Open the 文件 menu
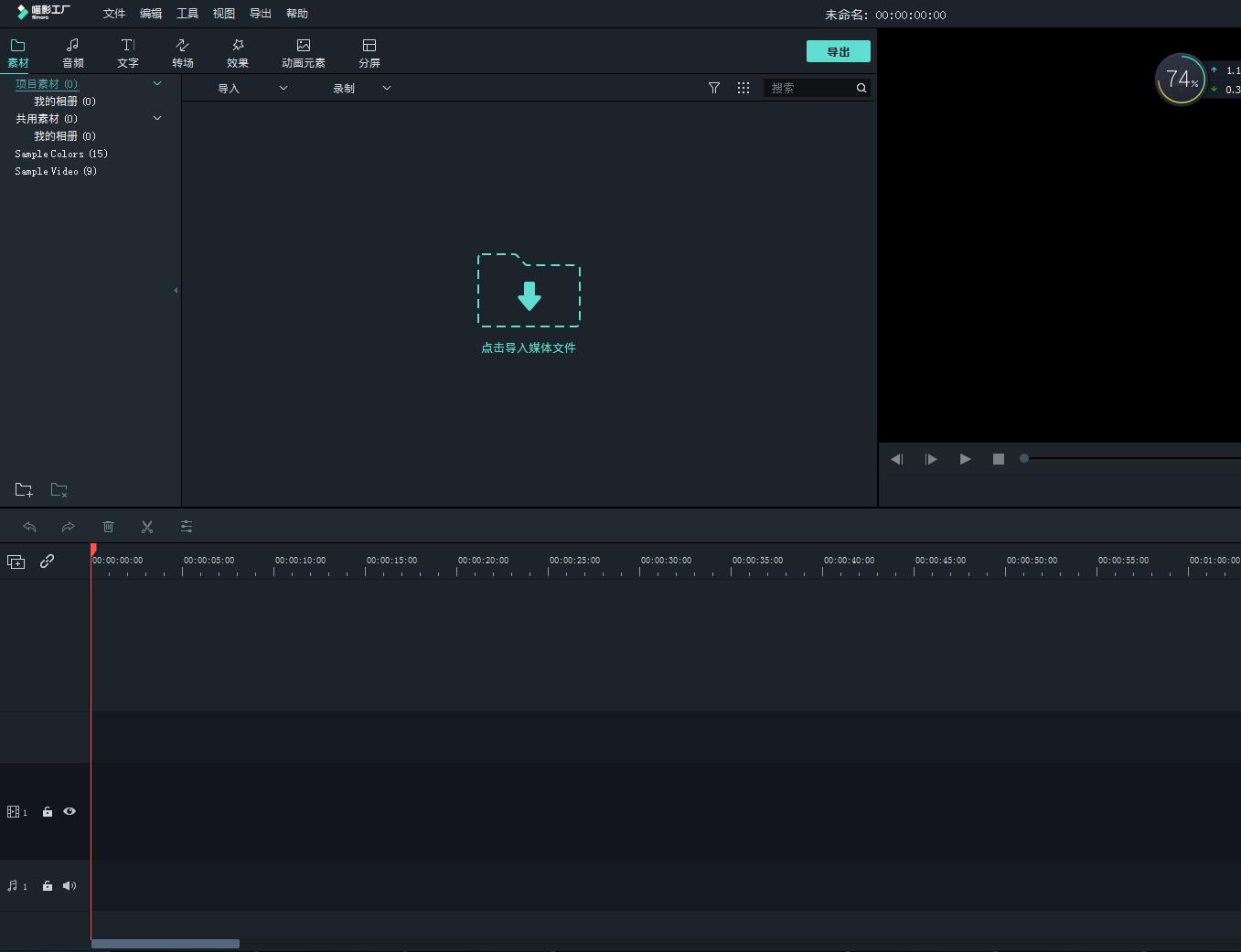Image resolution: width=1241 pixels, height=952 pixels. (114, 14)
